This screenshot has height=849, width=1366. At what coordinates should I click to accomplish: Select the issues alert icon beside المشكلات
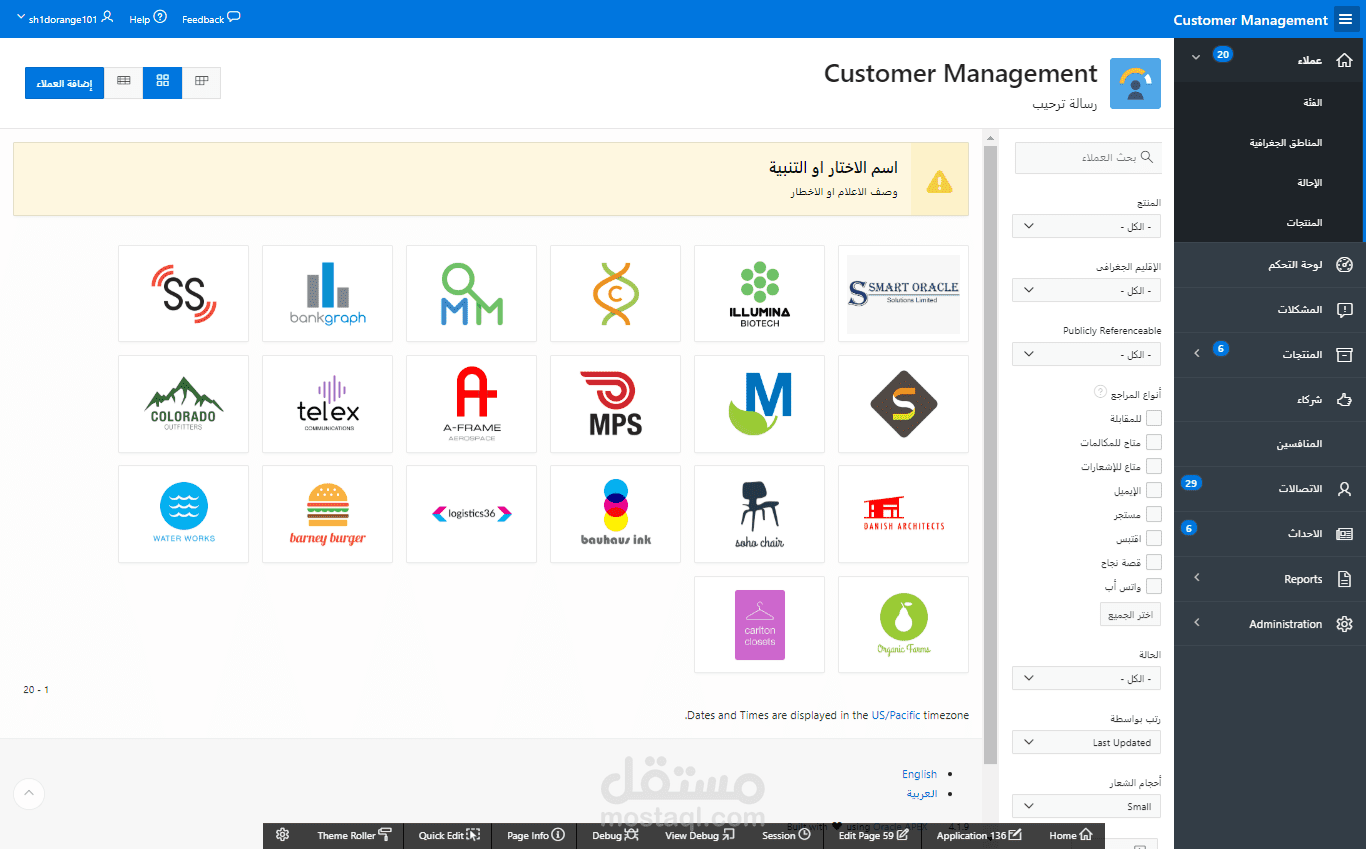[x=1344, y=310]
